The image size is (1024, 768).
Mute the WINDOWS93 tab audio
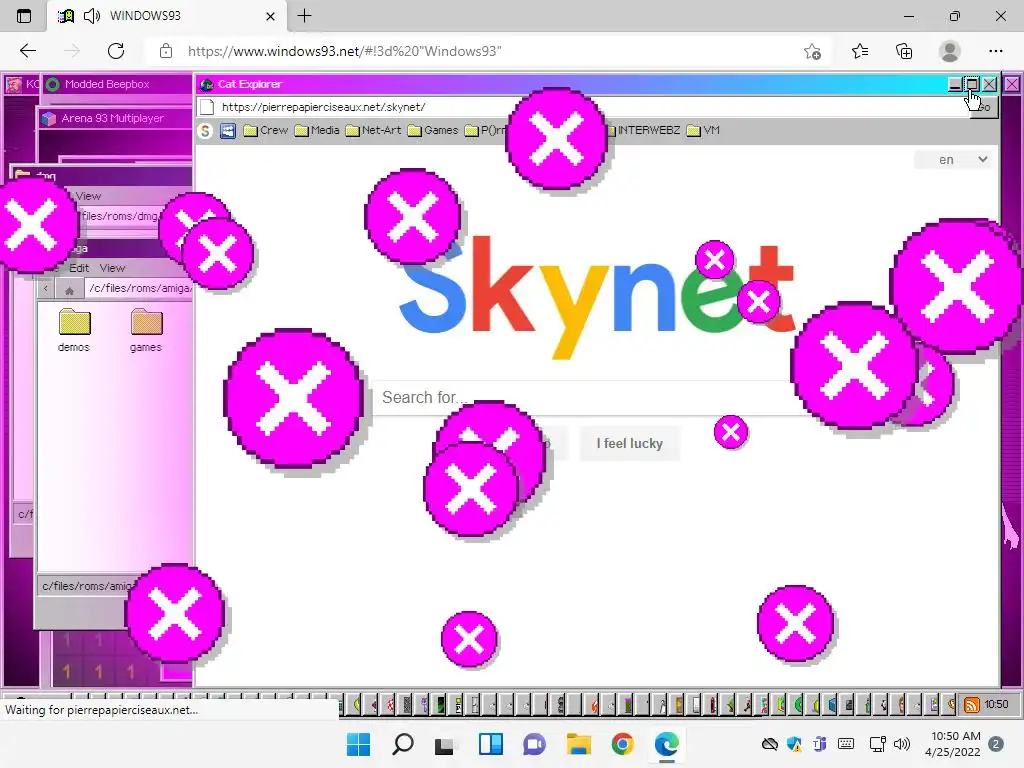coord(92,16)
